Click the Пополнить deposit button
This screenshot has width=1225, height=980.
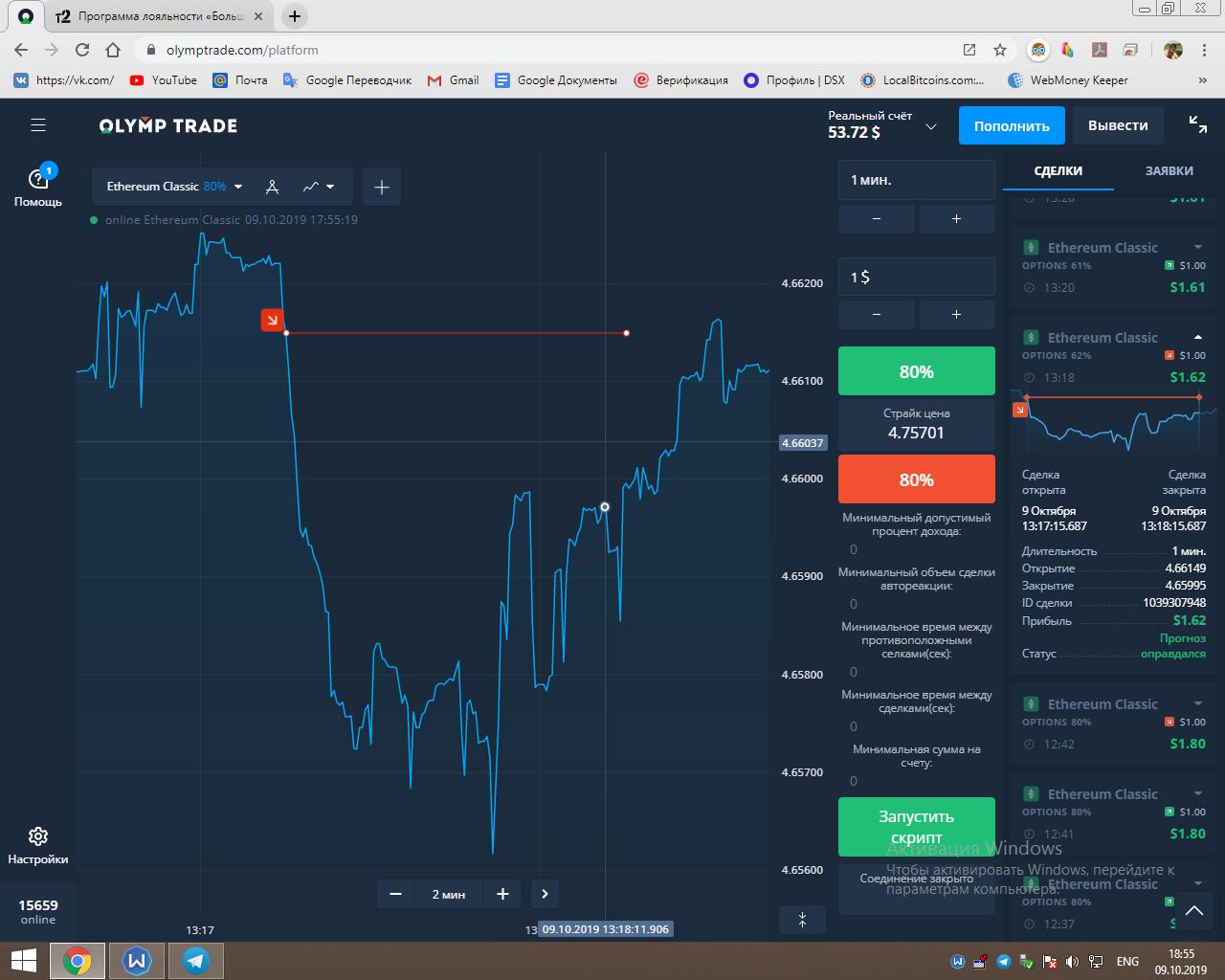[x=1012, y=125]
